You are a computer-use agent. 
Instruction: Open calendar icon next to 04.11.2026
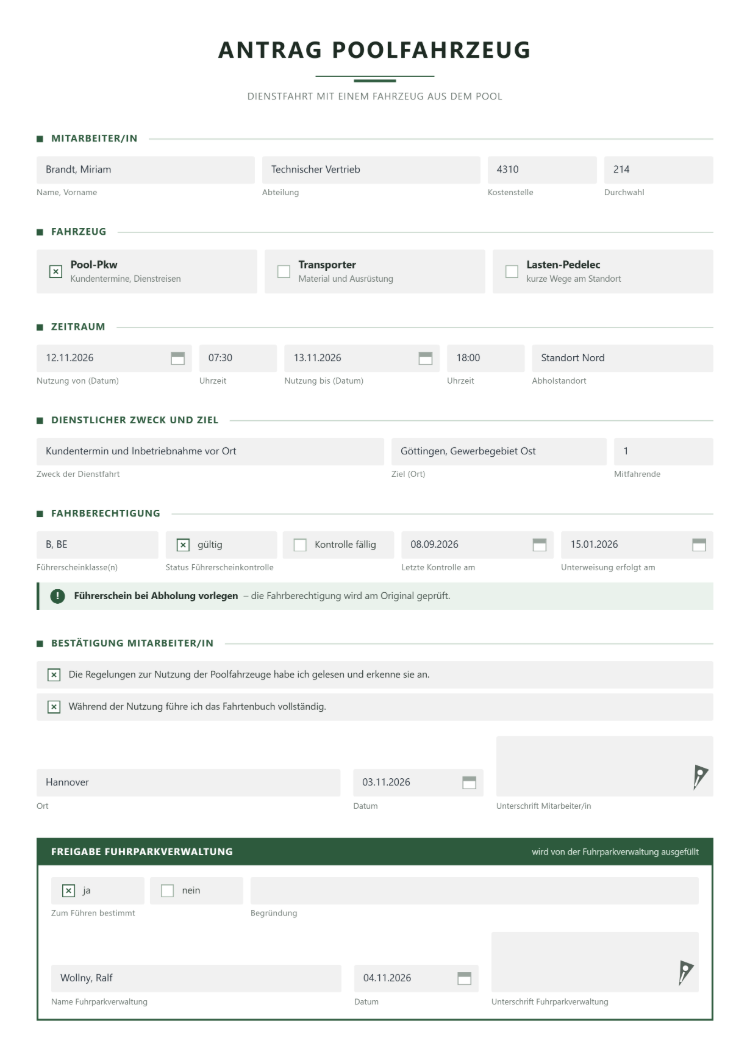[x=465, y=978]
